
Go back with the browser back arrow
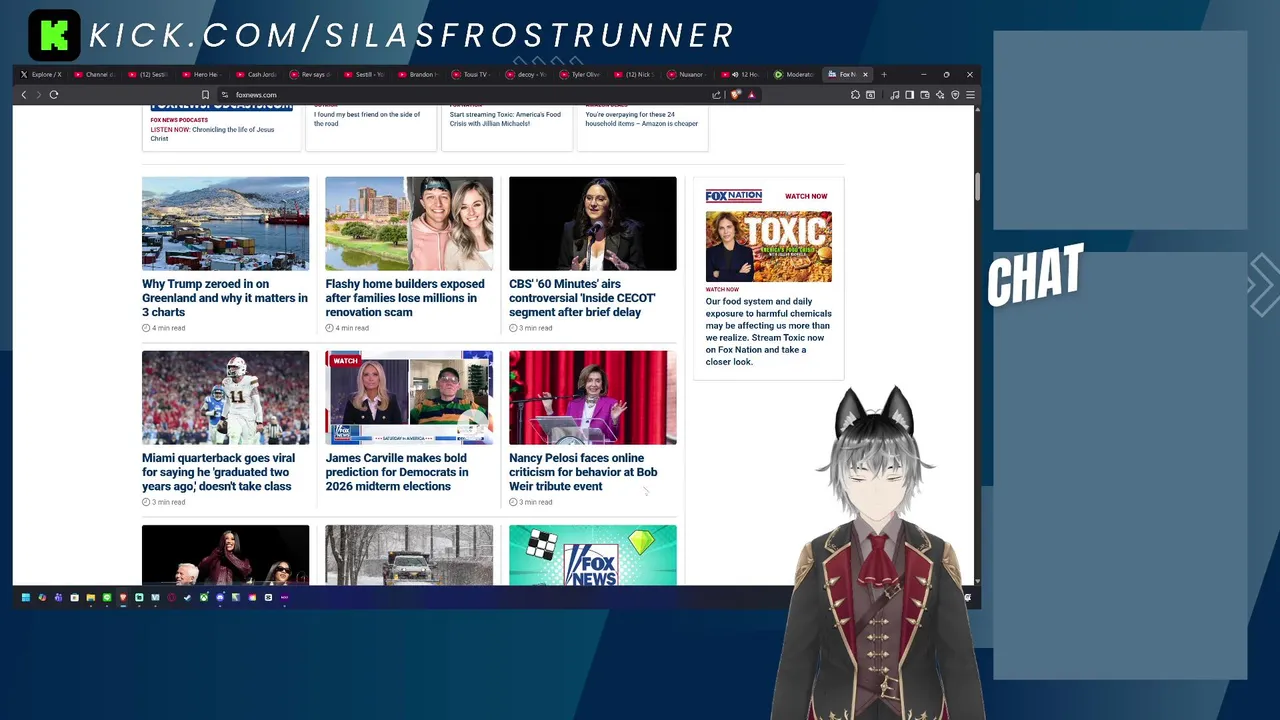coord(24,95)
